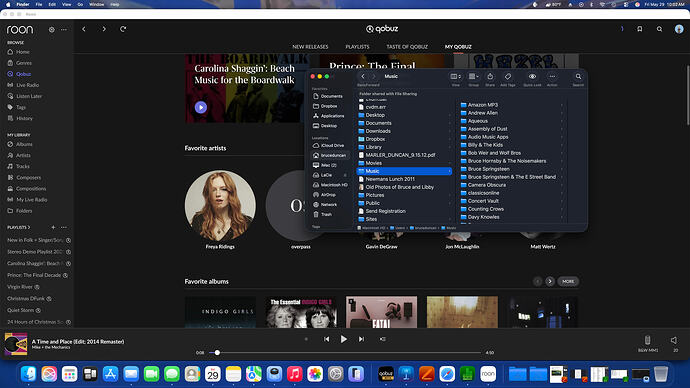Open user profile avatar in Roon
Viewport: 690px width, 388px height.
[x=679, y=29]
